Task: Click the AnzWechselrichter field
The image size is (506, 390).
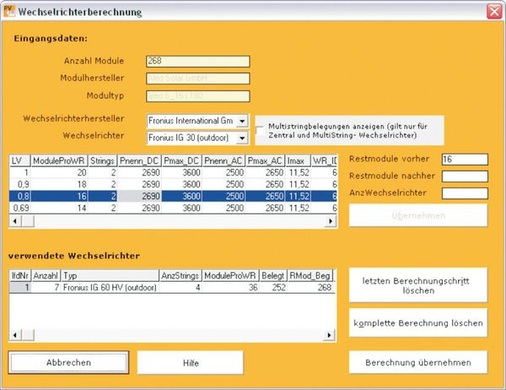Action: pyautogui.click(x=465, y=193)
